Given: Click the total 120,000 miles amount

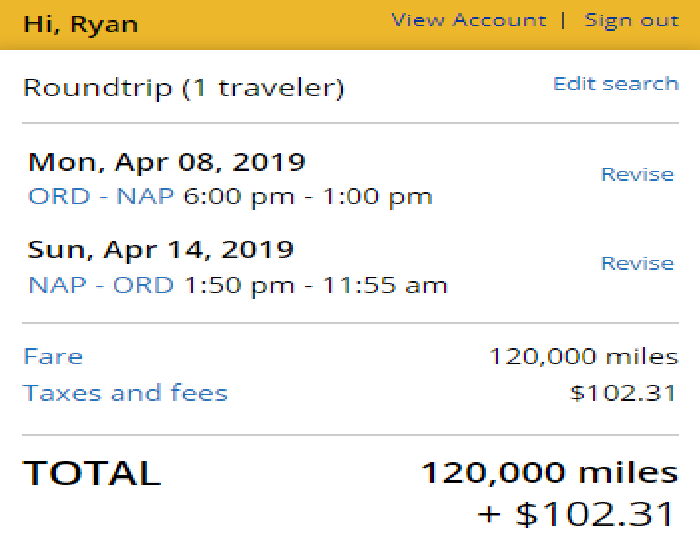Looking at the screenshot, I should 549,472.
